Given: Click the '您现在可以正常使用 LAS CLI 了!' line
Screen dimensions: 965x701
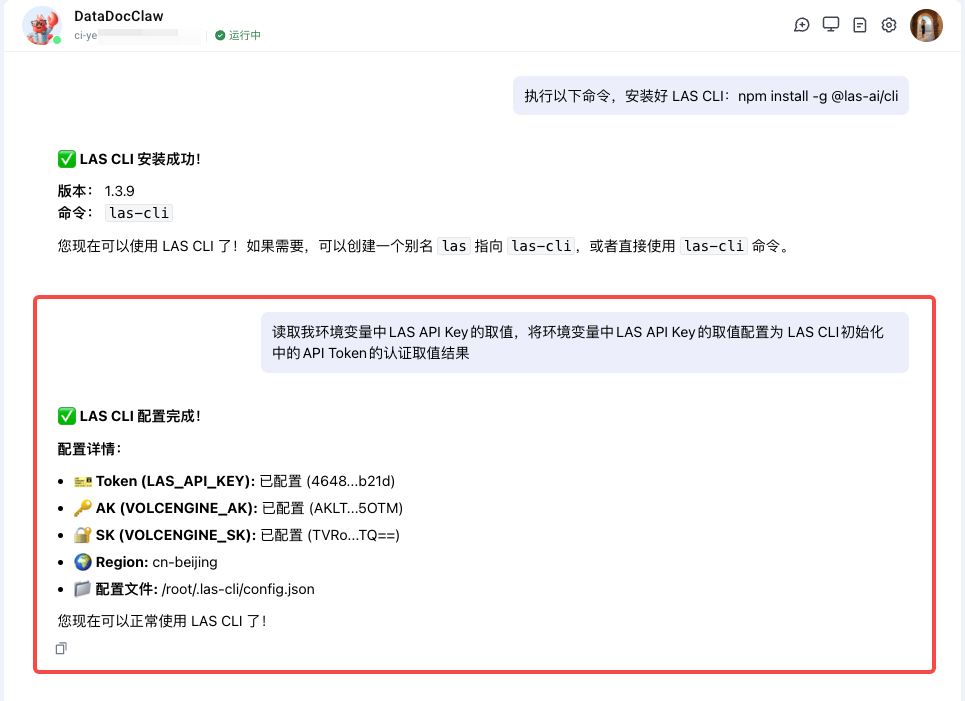Looking at the screenshot, I should [162, 621].
